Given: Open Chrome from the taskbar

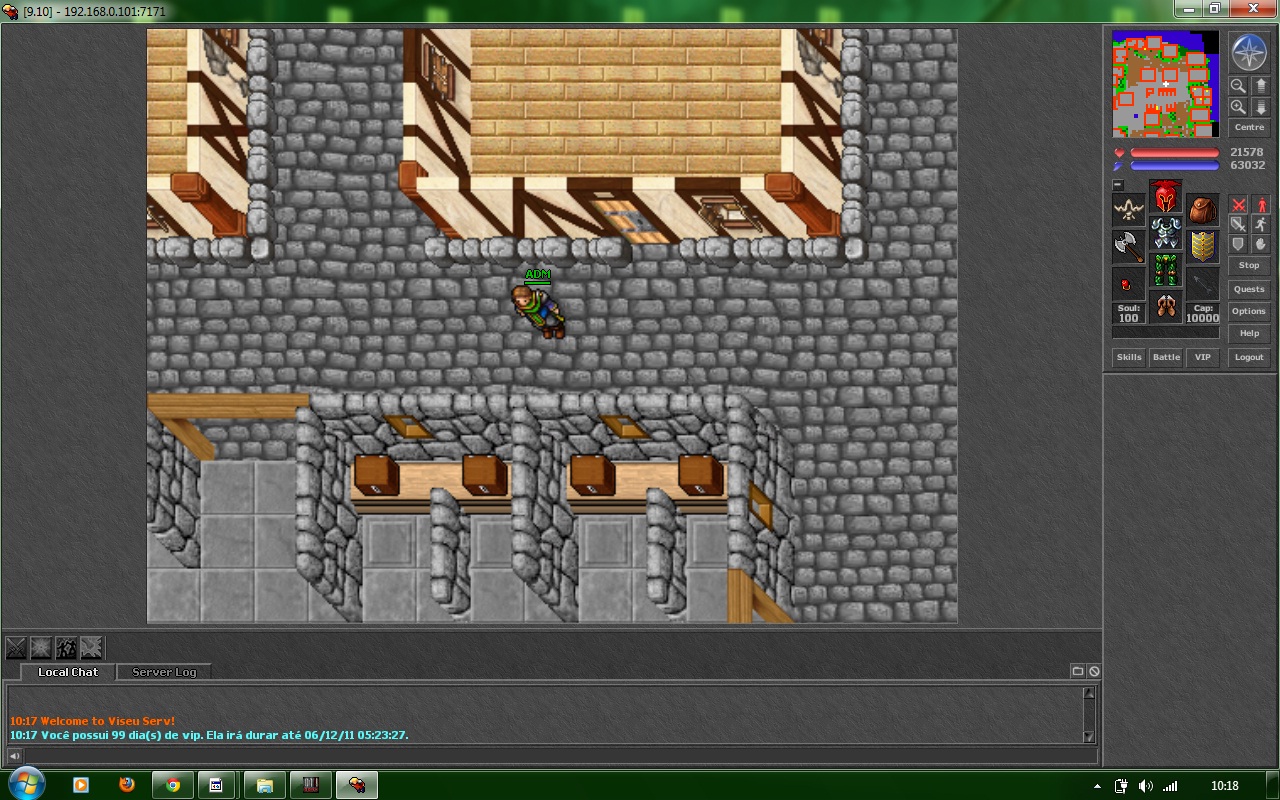Looking at the screenshot, I should click(172, 785).
